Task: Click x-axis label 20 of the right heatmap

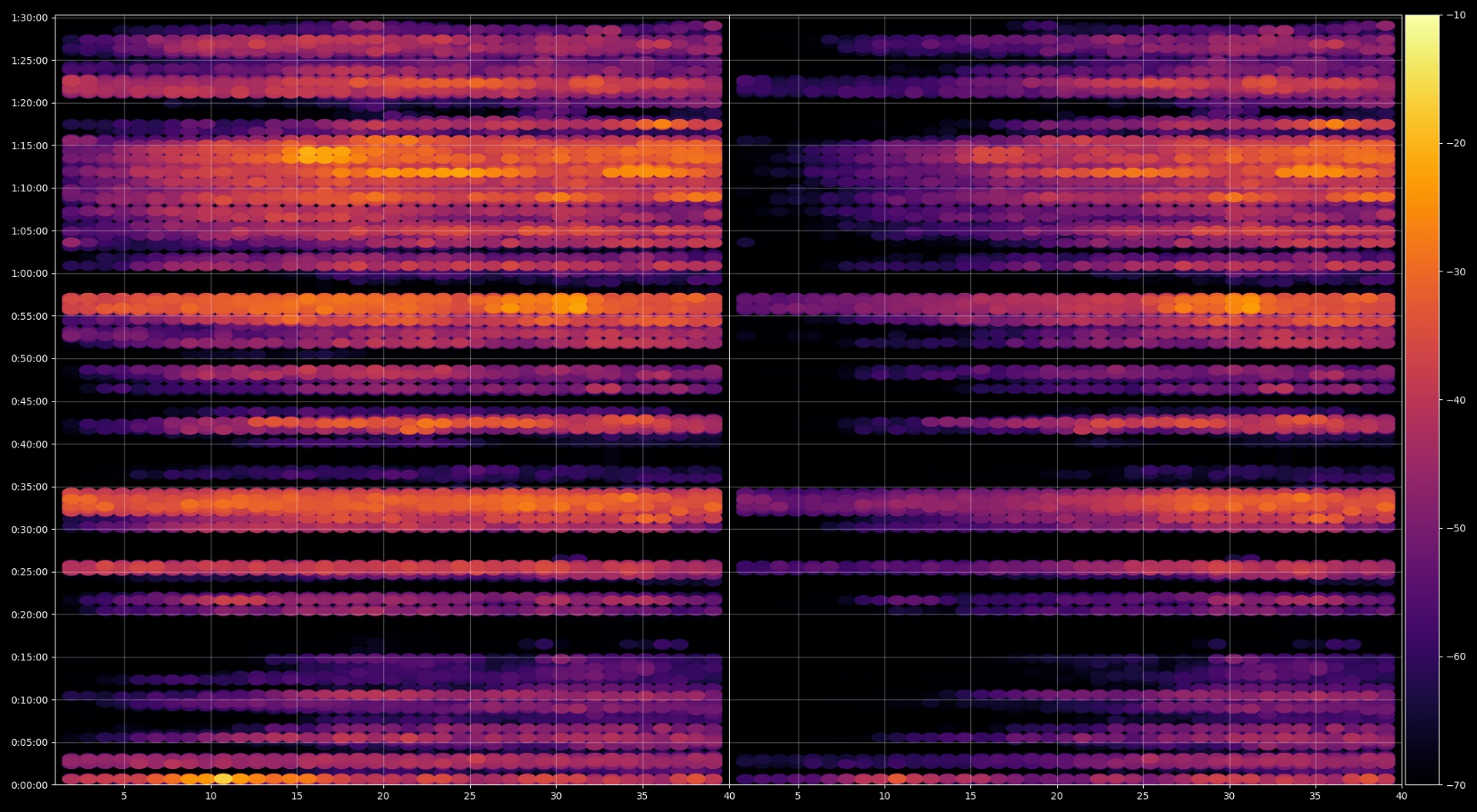Action: [1057, 797]
